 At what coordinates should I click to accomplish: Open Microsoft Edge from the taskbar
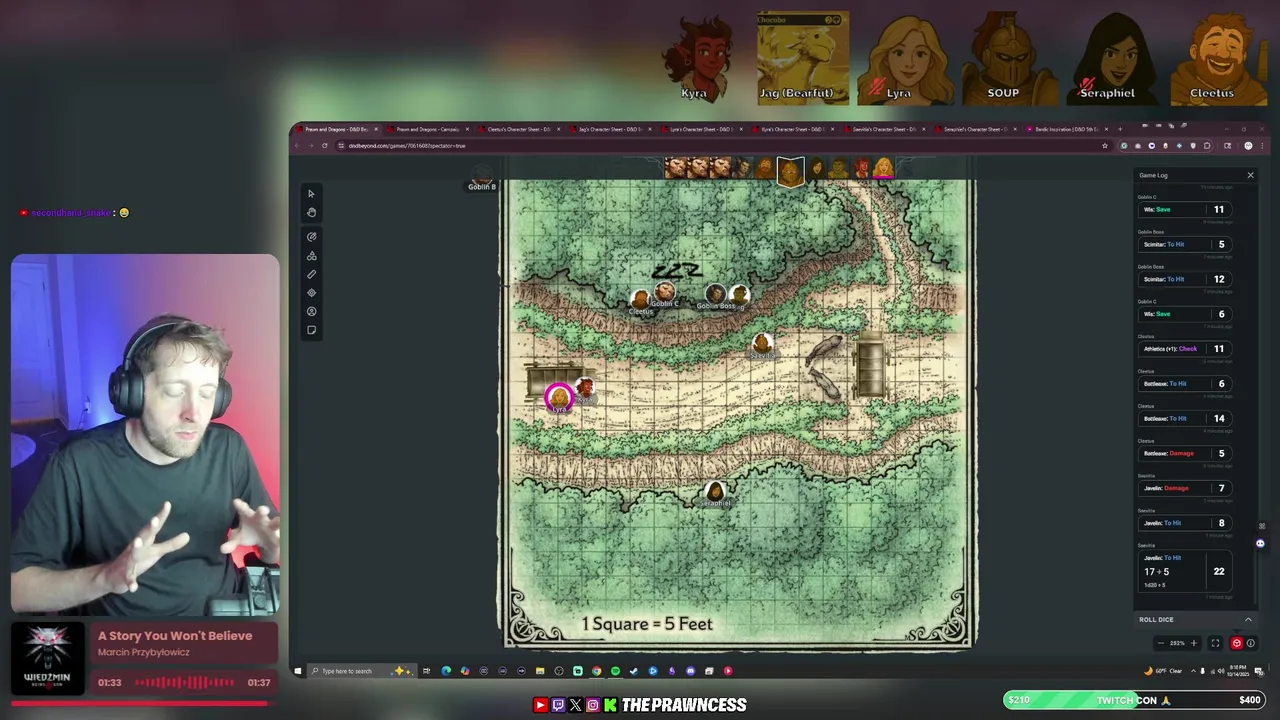(446, 671)
